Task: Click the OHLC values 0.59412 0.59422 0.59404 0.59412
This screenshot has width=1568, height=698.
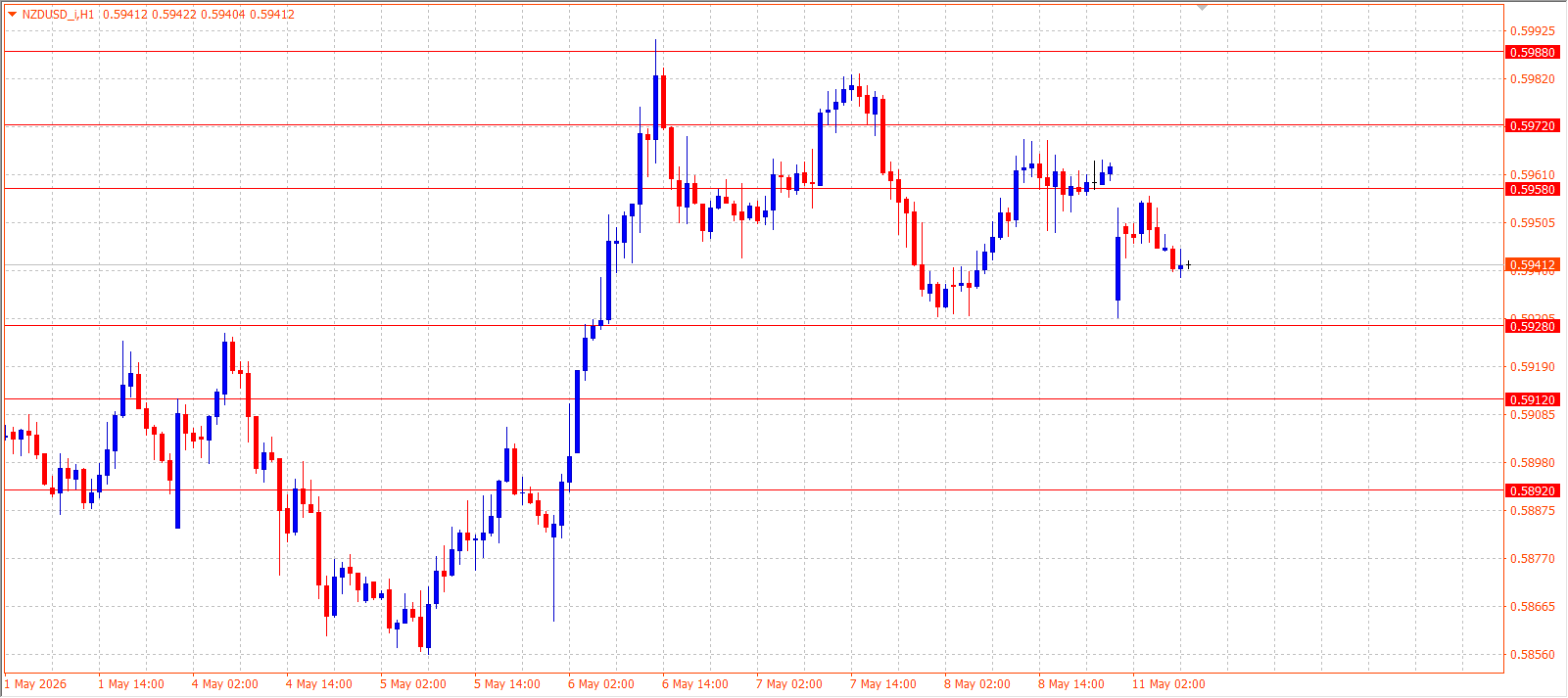Action: [199, 15]
